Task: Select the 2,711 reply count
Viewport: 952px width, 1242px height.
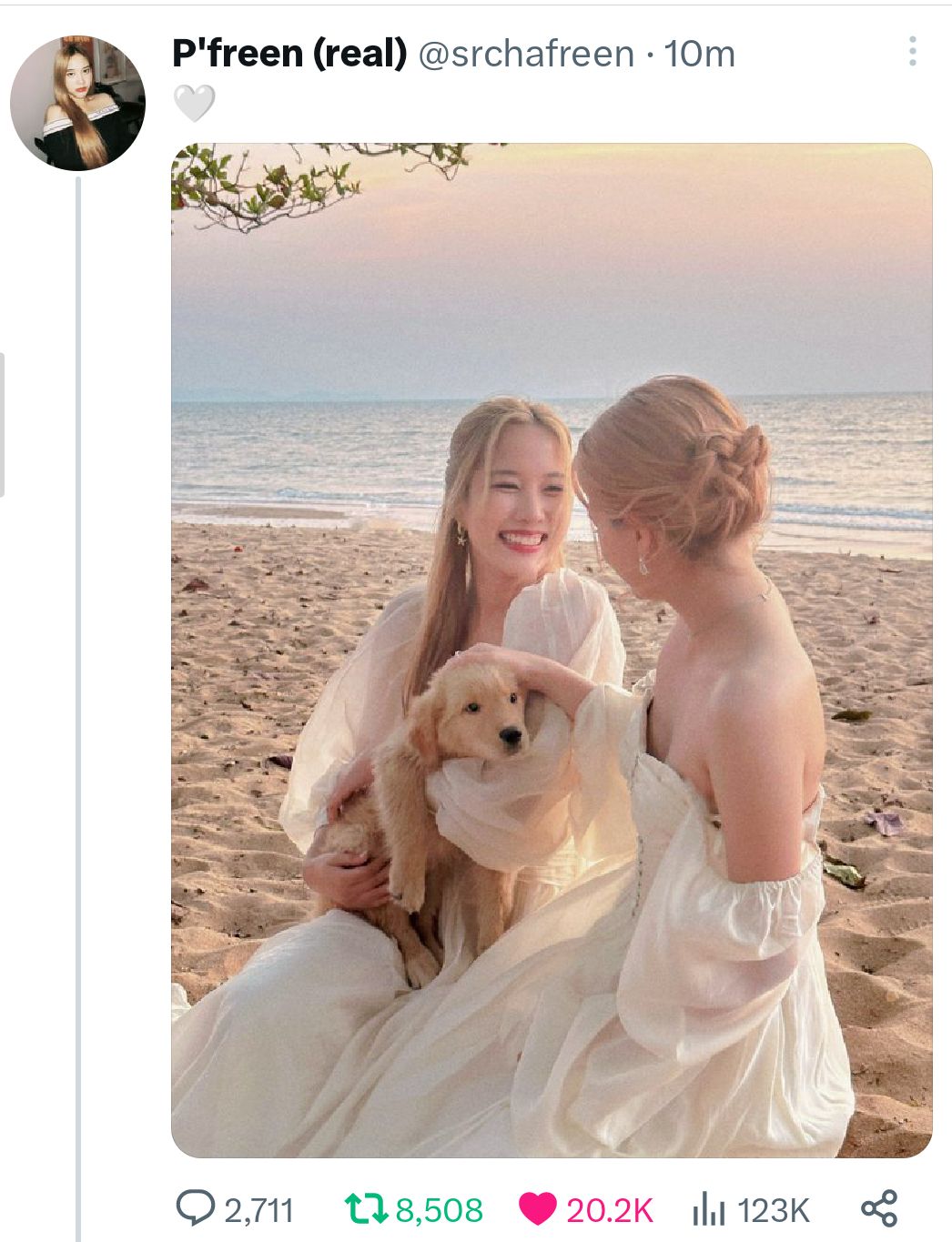Action: click(x=259, y=1210)
